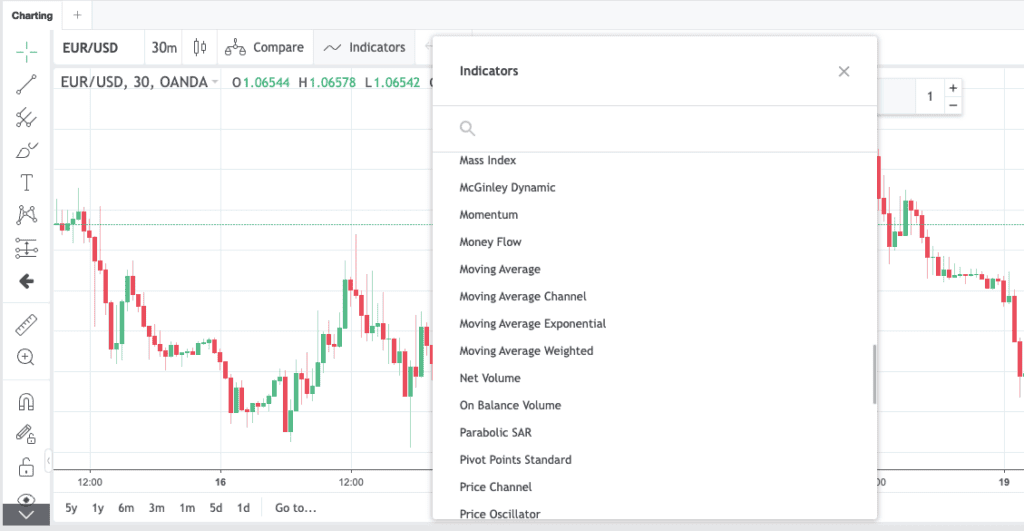Select the Text annotation tool
This screenshot has width=1024, height=531.
tap(26, 183)
